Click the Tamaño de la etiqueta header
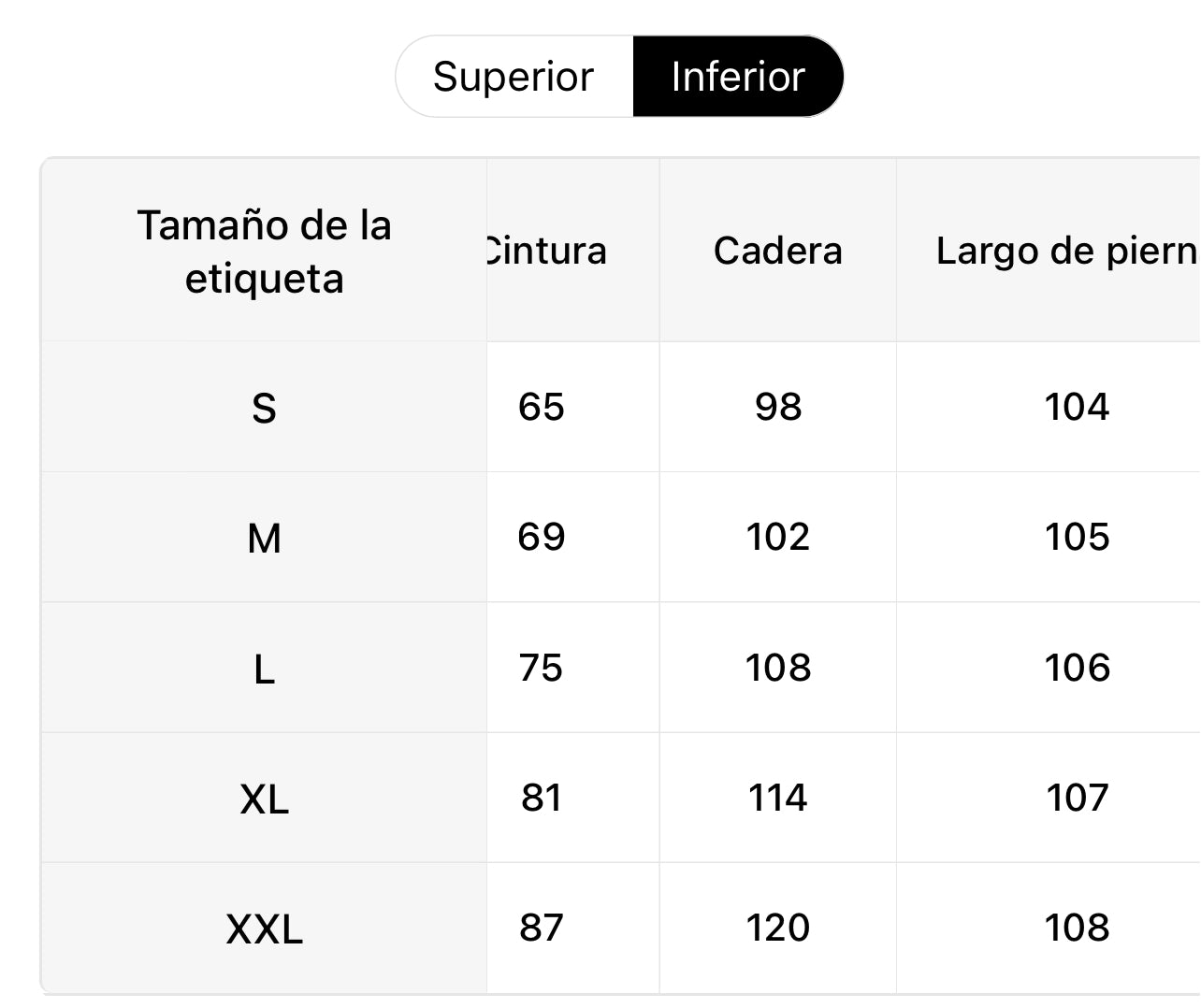 (x=264, y=252)
